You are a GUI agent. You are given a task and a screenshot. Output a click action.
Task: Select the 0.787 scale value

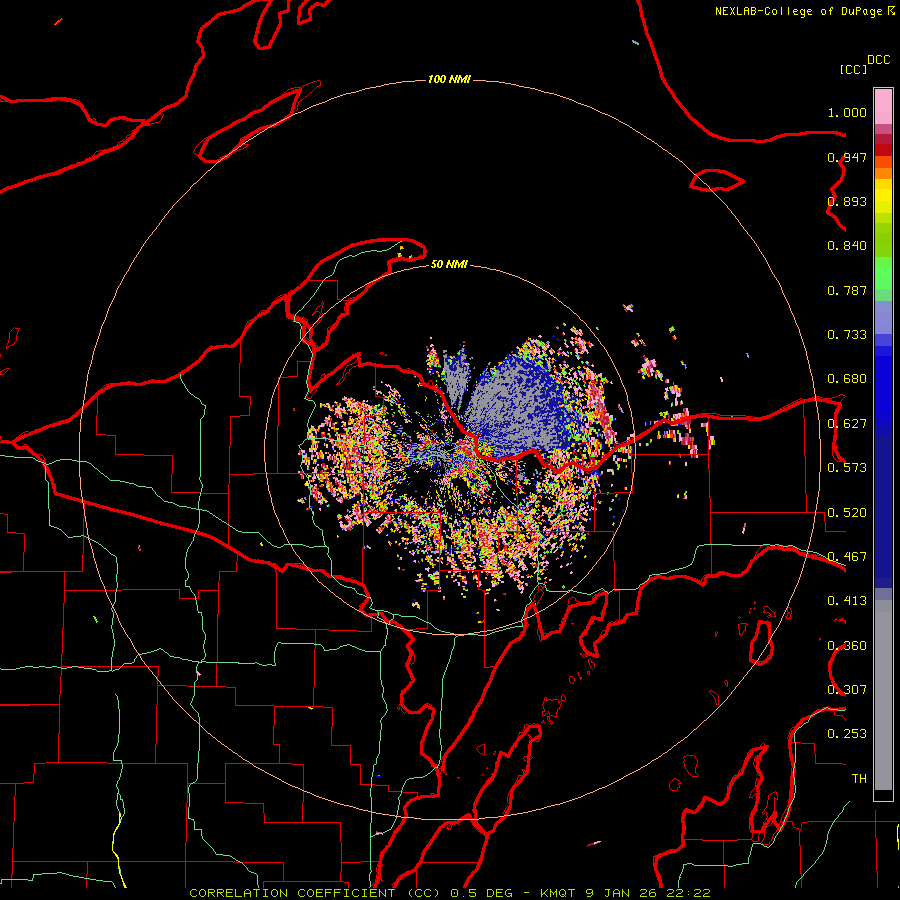[847, 290]
